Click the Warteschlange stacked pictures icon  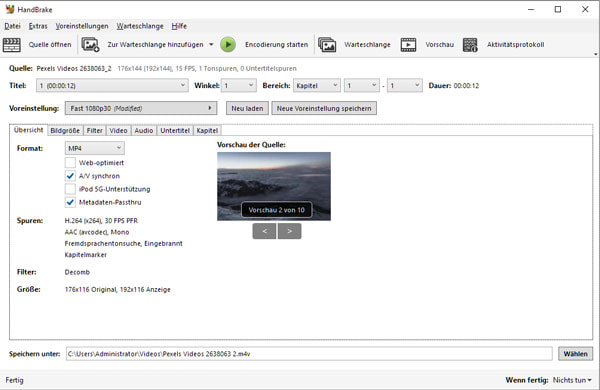point(327,45)
